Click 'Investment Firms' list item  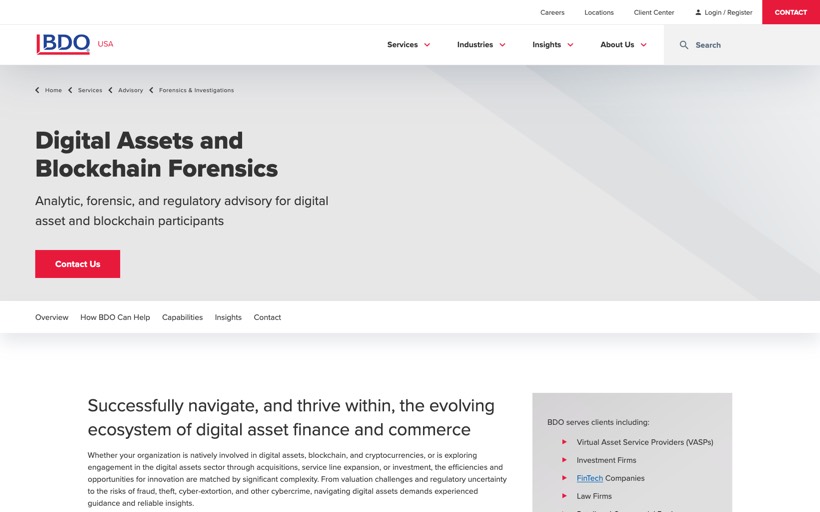coord(606,460)
